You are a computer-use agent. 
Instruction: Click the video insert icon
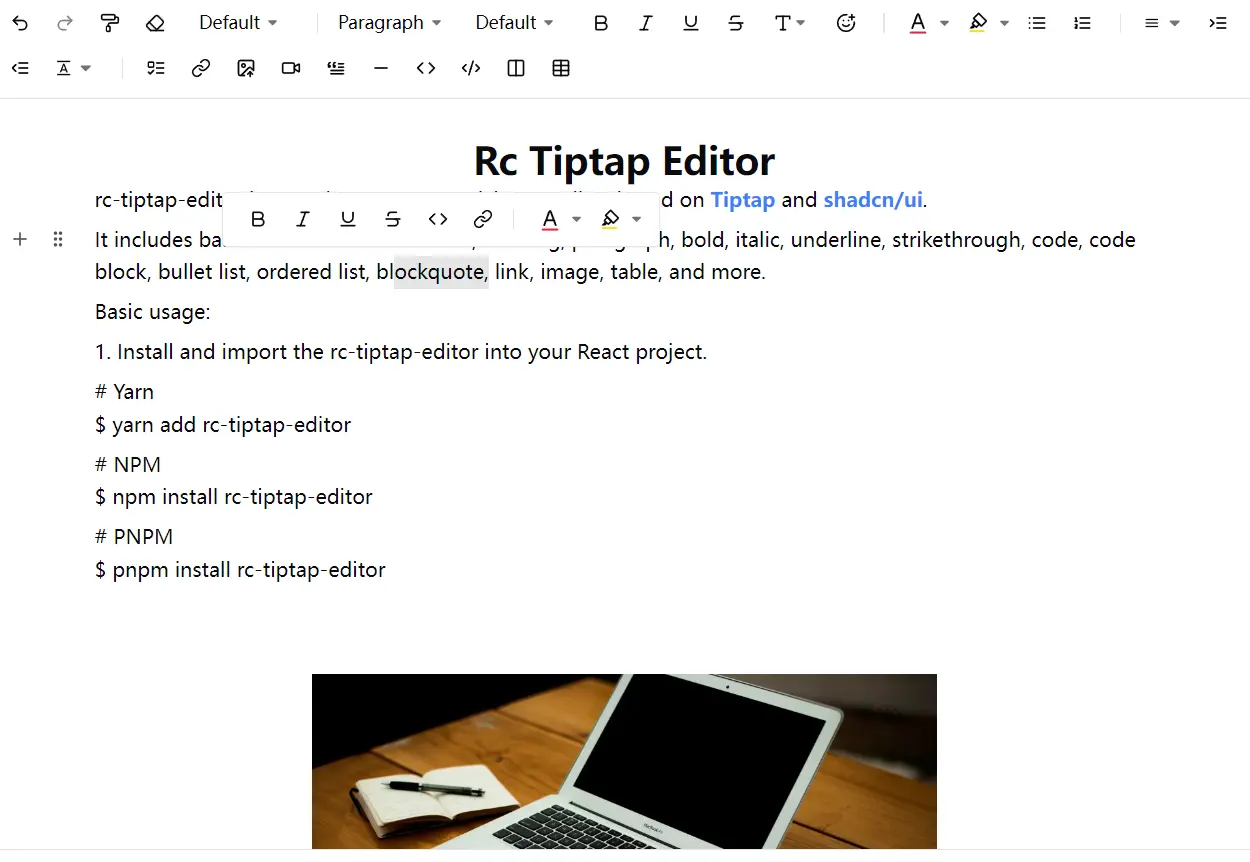291,68
